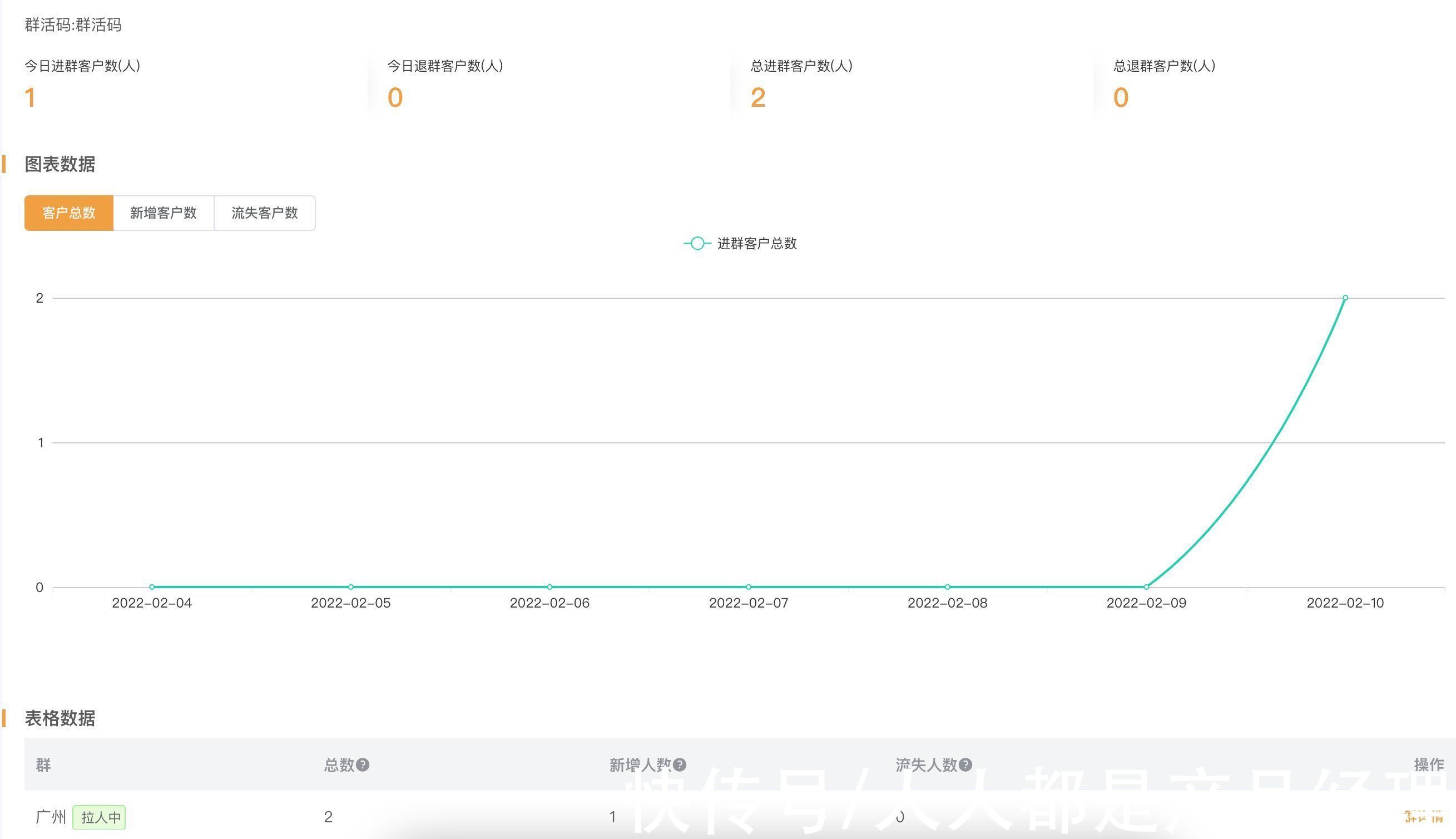Click the 总数 cell value 2 for 广州
The image size is (1456, 839).
coord(328,817)
